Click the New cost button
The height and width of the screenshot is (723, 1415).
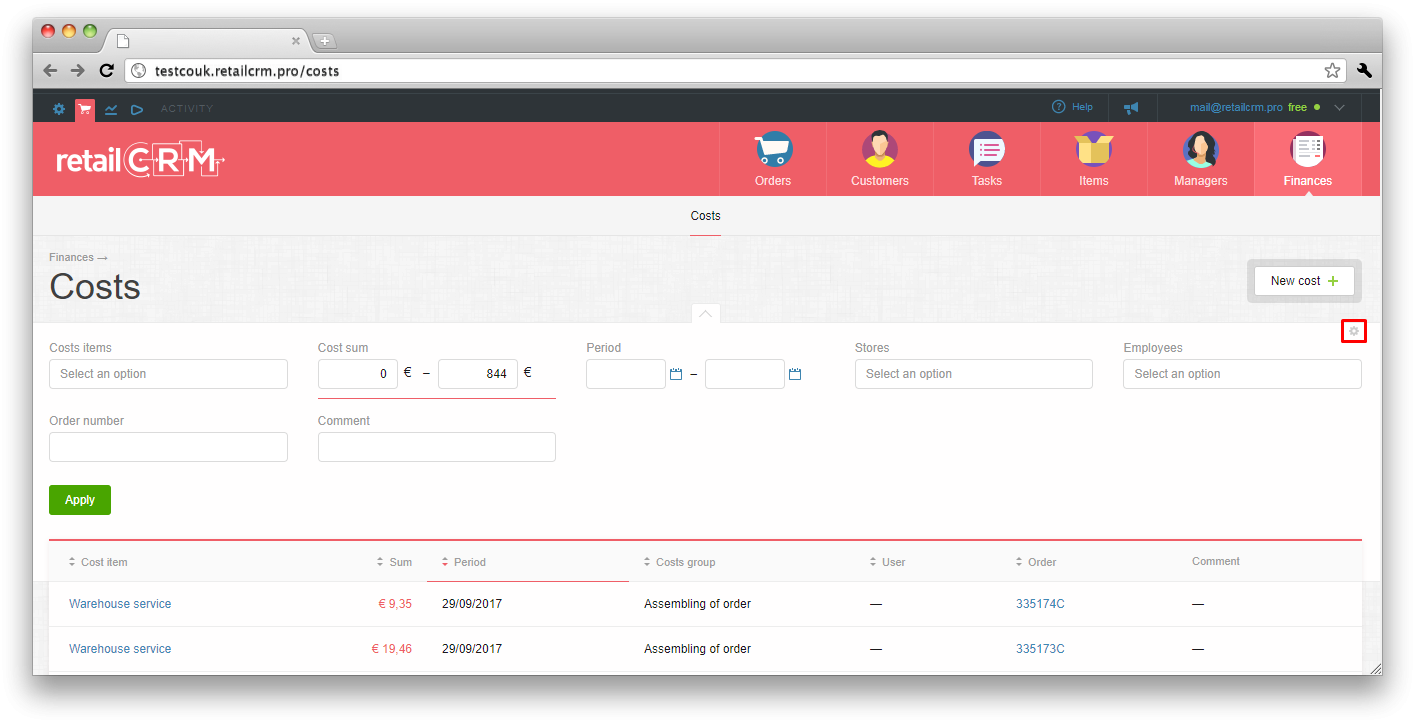tap(1304, 281)
